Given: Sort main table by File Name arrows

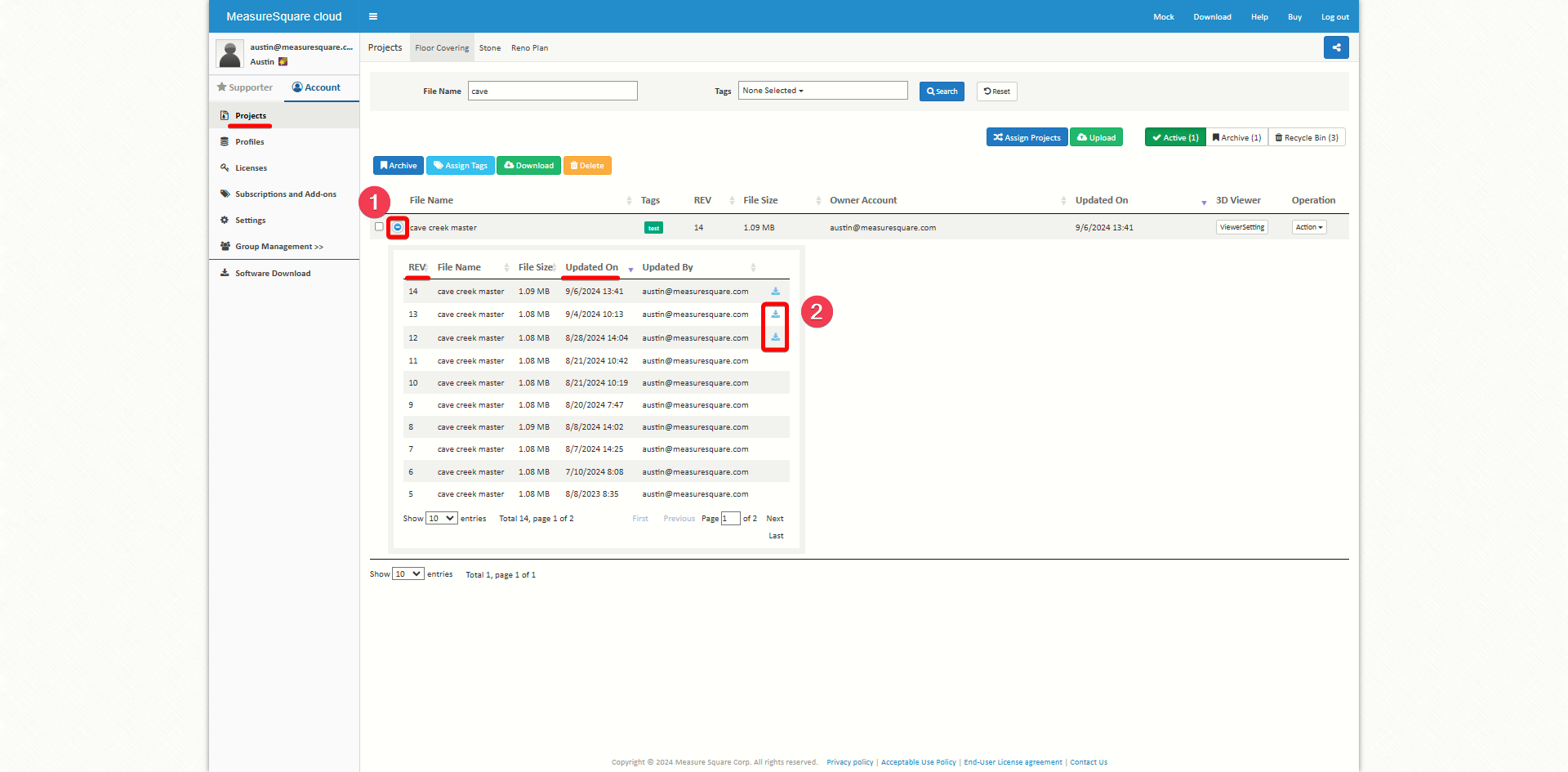Looking at the screenshot, I should point(629,201).
